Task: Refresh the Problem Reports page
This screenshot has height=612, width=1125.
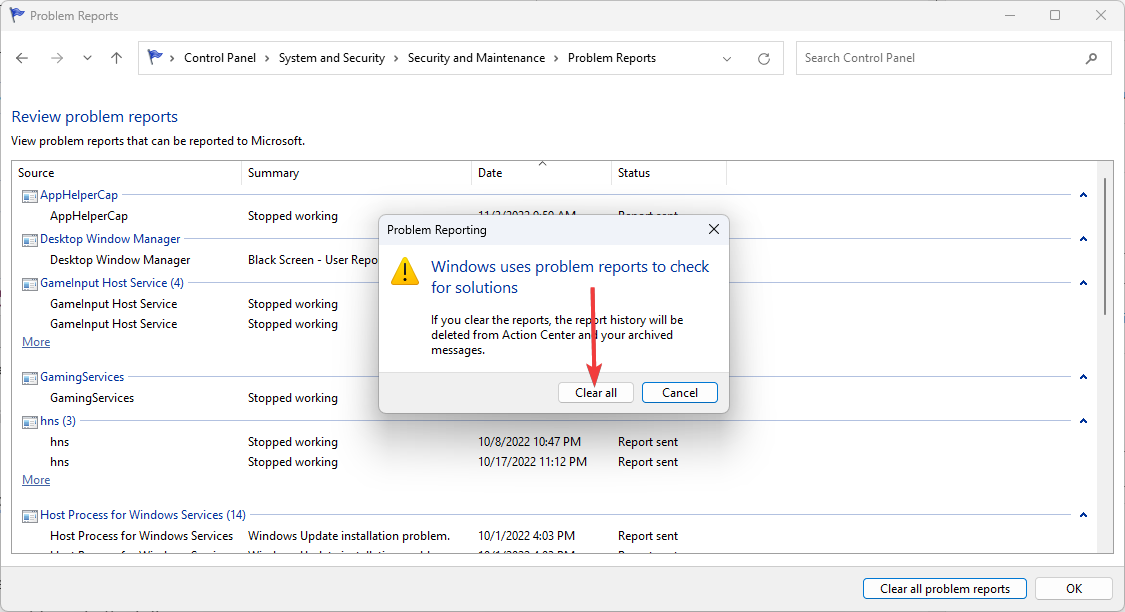Action: tap(764, 59)
